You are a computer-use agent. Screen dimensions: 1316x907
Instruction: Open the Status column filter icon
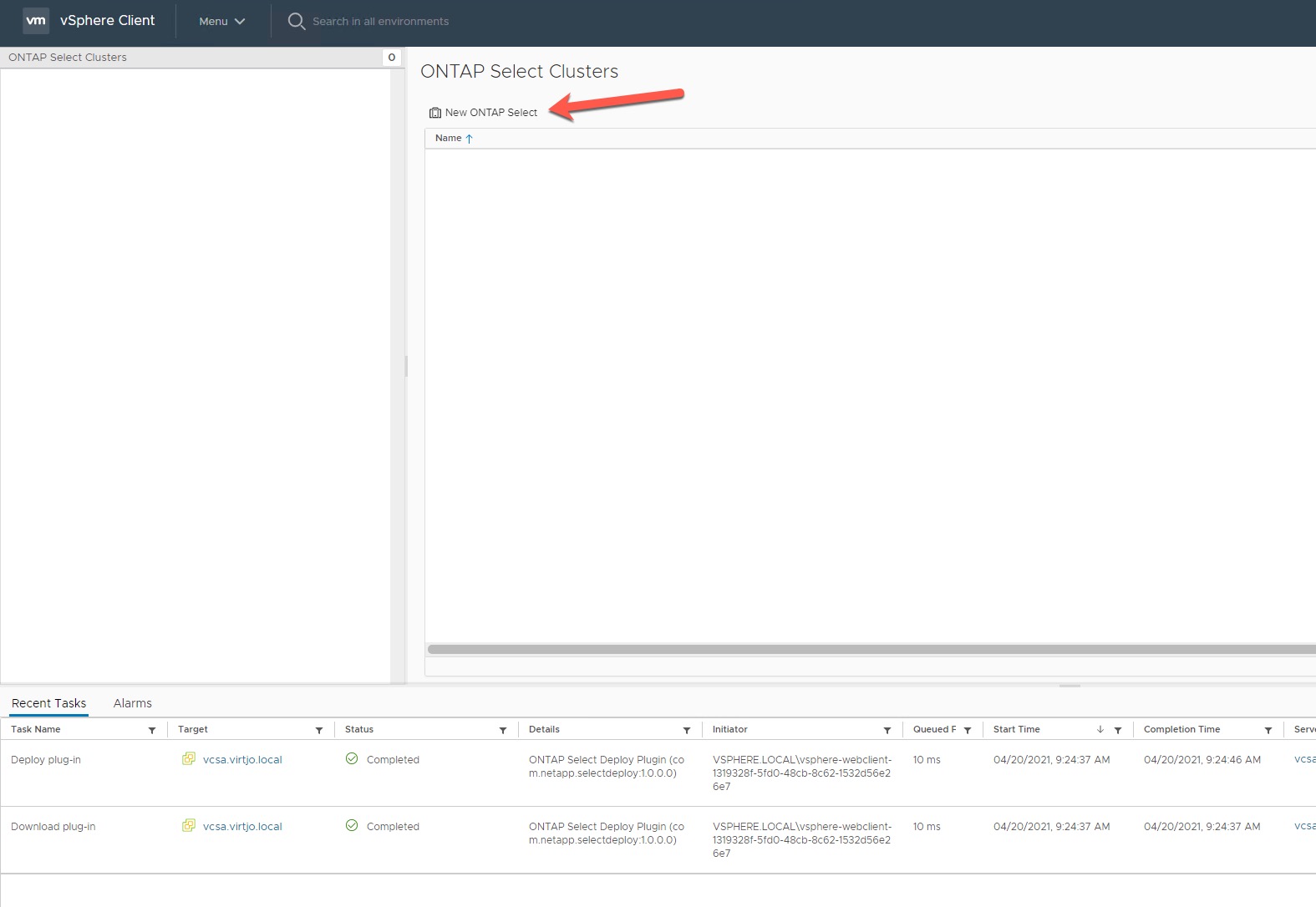coord(503,731)
